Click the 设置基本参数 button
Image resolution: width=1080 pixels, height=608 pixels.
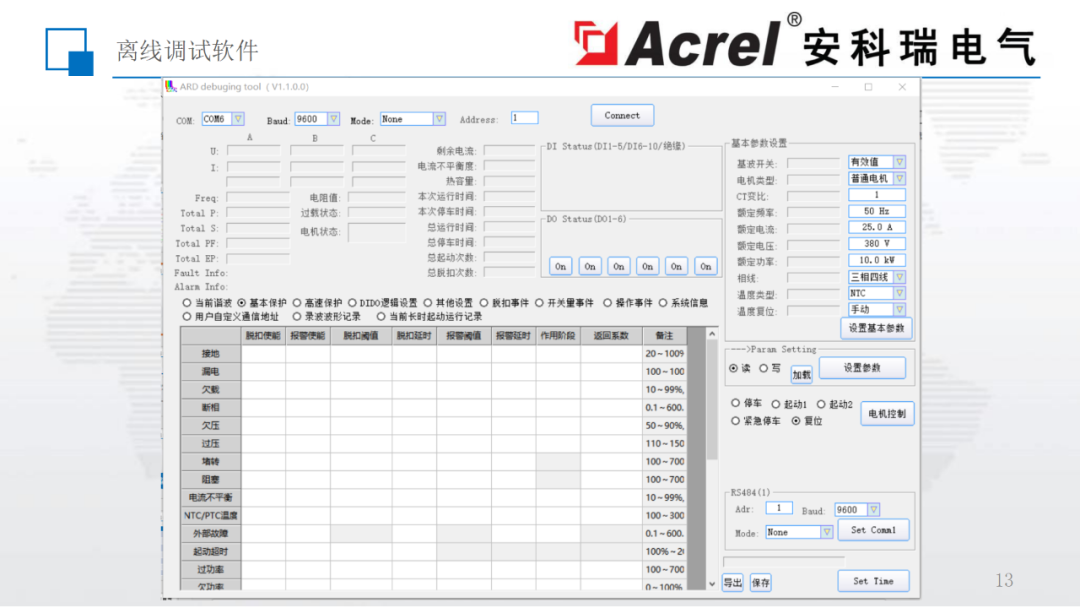(877, 327)
